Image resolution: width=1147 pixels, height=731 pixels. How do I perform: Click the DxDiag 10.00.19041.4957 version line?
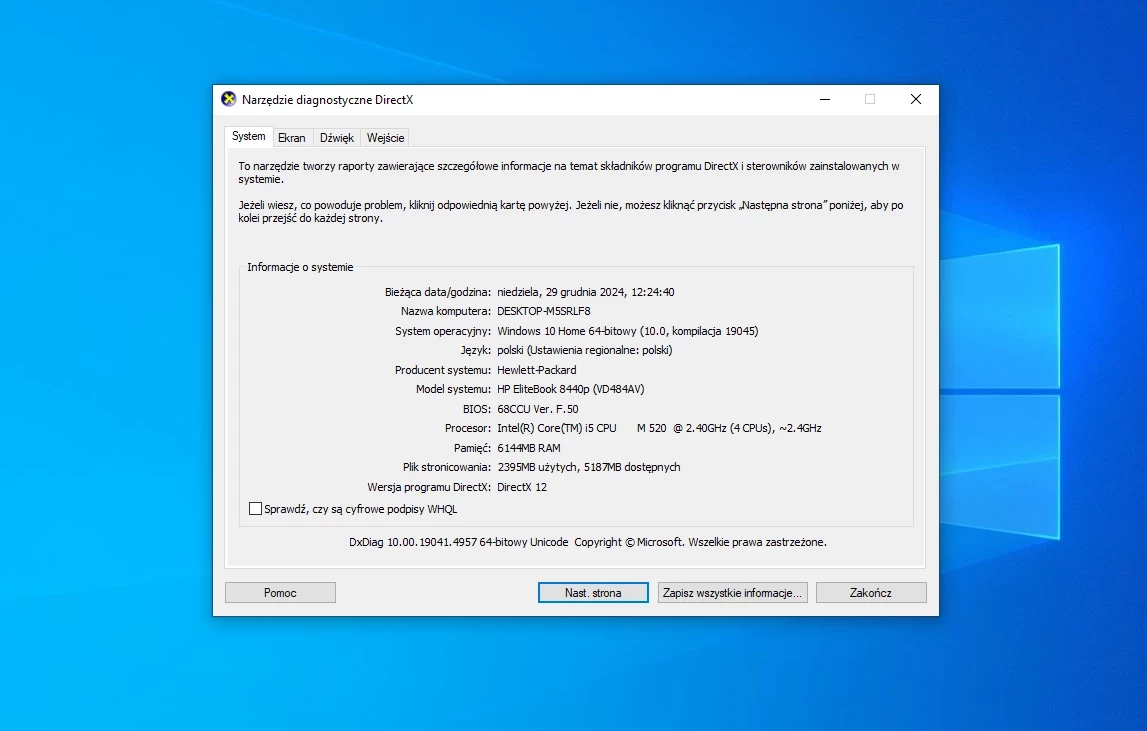point(587,542)
